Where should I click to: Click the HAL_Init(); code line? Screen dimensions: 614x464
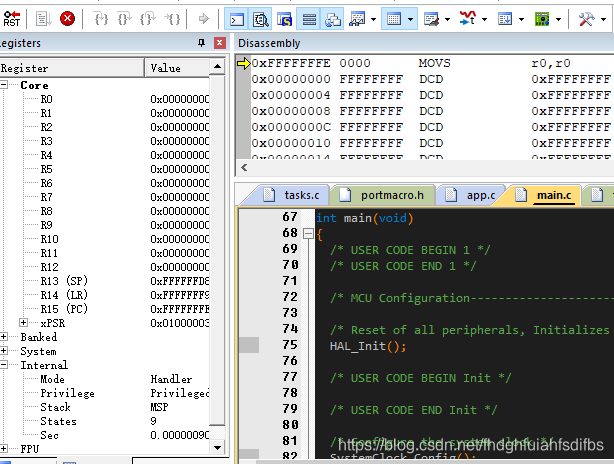368,346
